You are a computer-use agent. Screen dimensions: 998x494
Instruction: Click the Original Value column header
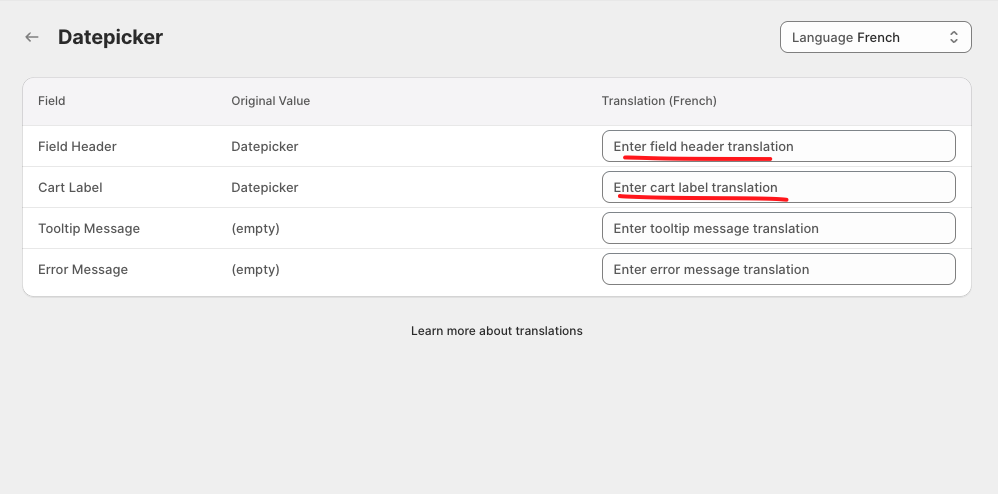(x=270, y=101)
